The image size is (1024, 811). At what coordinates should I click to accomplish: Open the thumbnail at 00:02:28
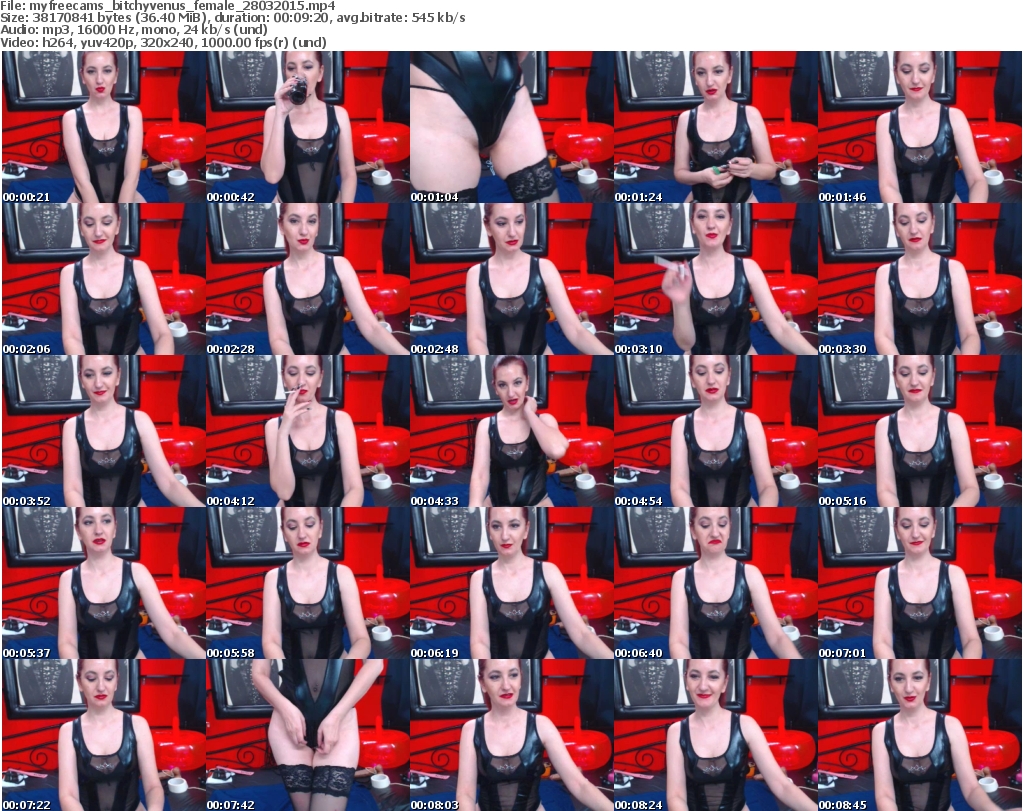308,279
